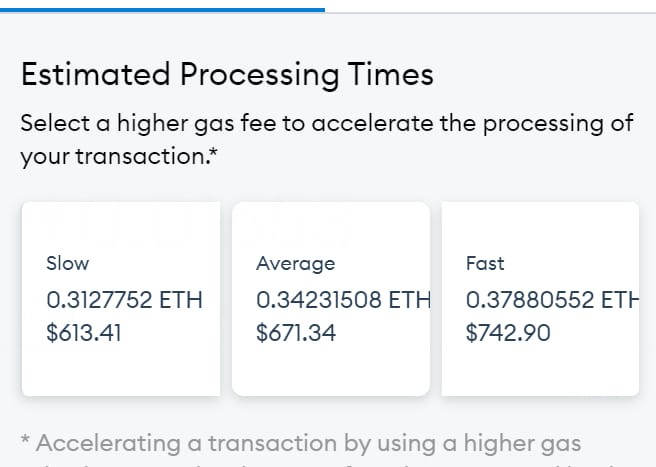Click the Slow label text
The width and height of the screenshot is (656, 467).
pyautogui.click(x=68, y=264)
